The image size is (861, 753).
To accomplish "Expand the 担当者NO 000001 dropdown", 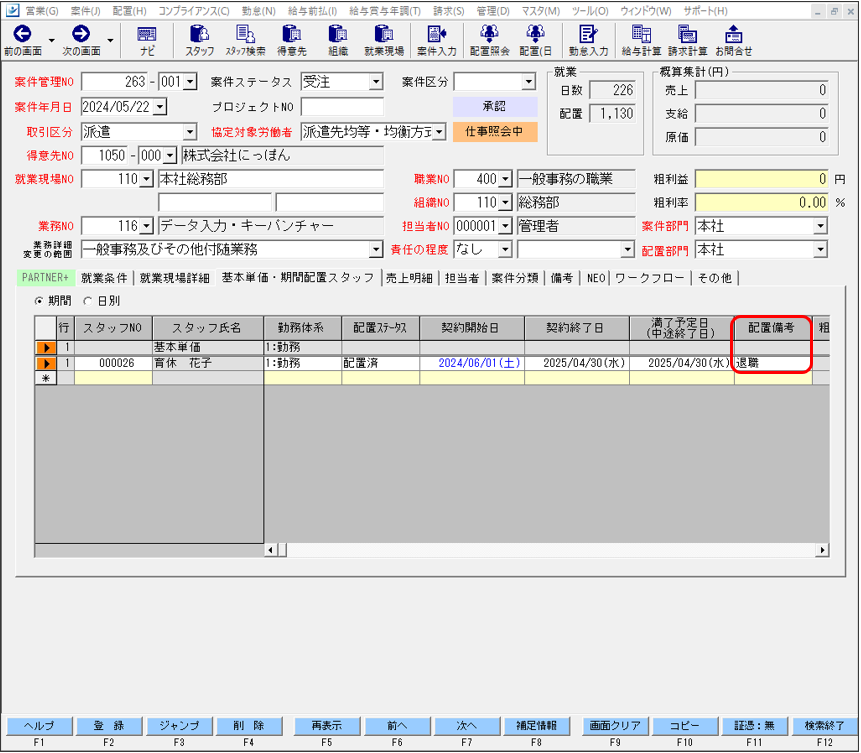I will point(506,226).
